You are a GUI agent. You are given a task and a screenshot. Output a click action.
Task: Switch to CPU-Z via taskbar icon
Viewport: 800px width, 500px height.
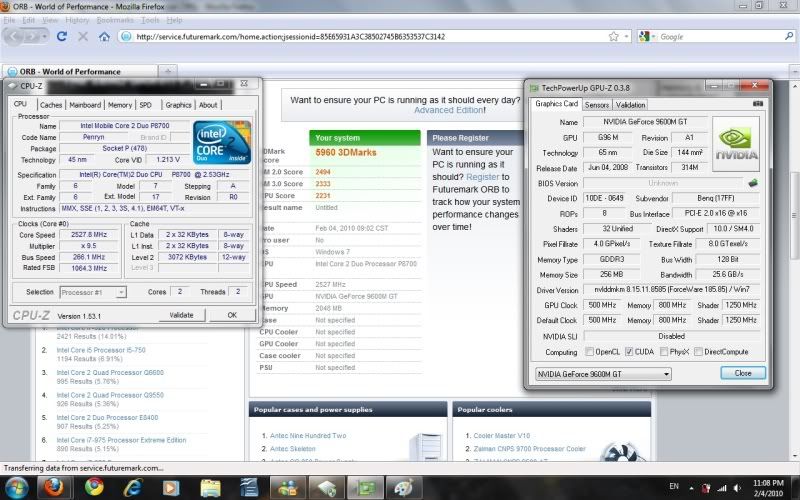[x=327, y=487]
